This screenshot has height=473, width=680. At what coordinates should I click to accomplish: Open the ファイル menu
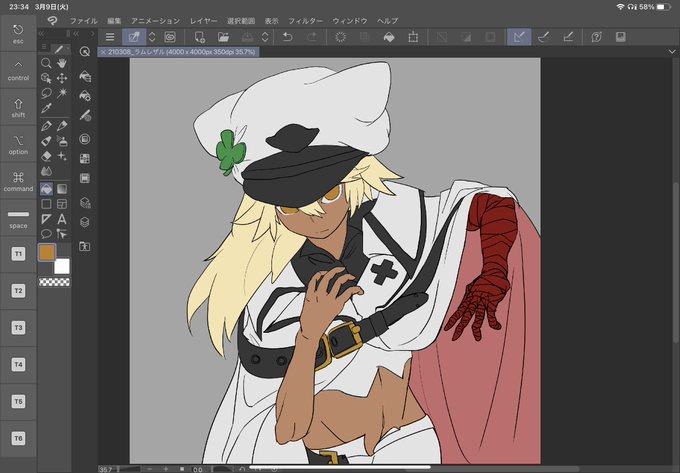coord(83,21)
